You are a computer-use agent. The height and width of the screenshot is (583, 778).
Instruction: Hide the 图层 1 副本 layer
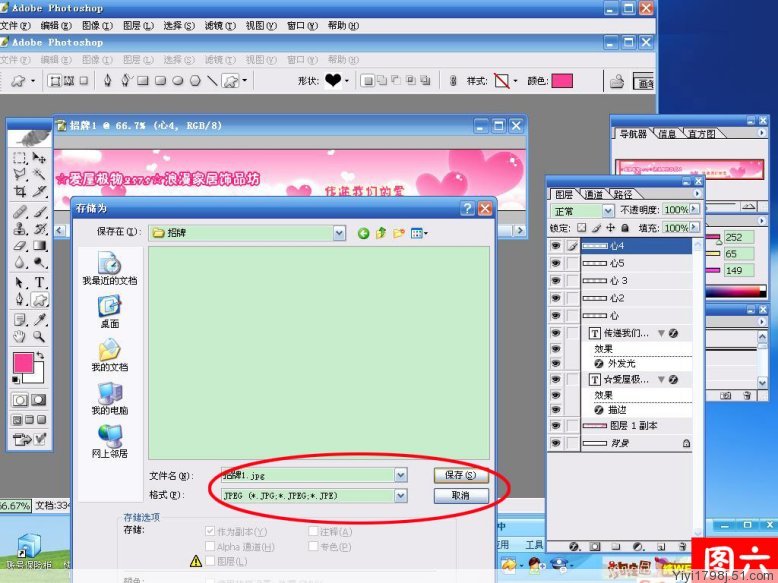tap(556, 426)
